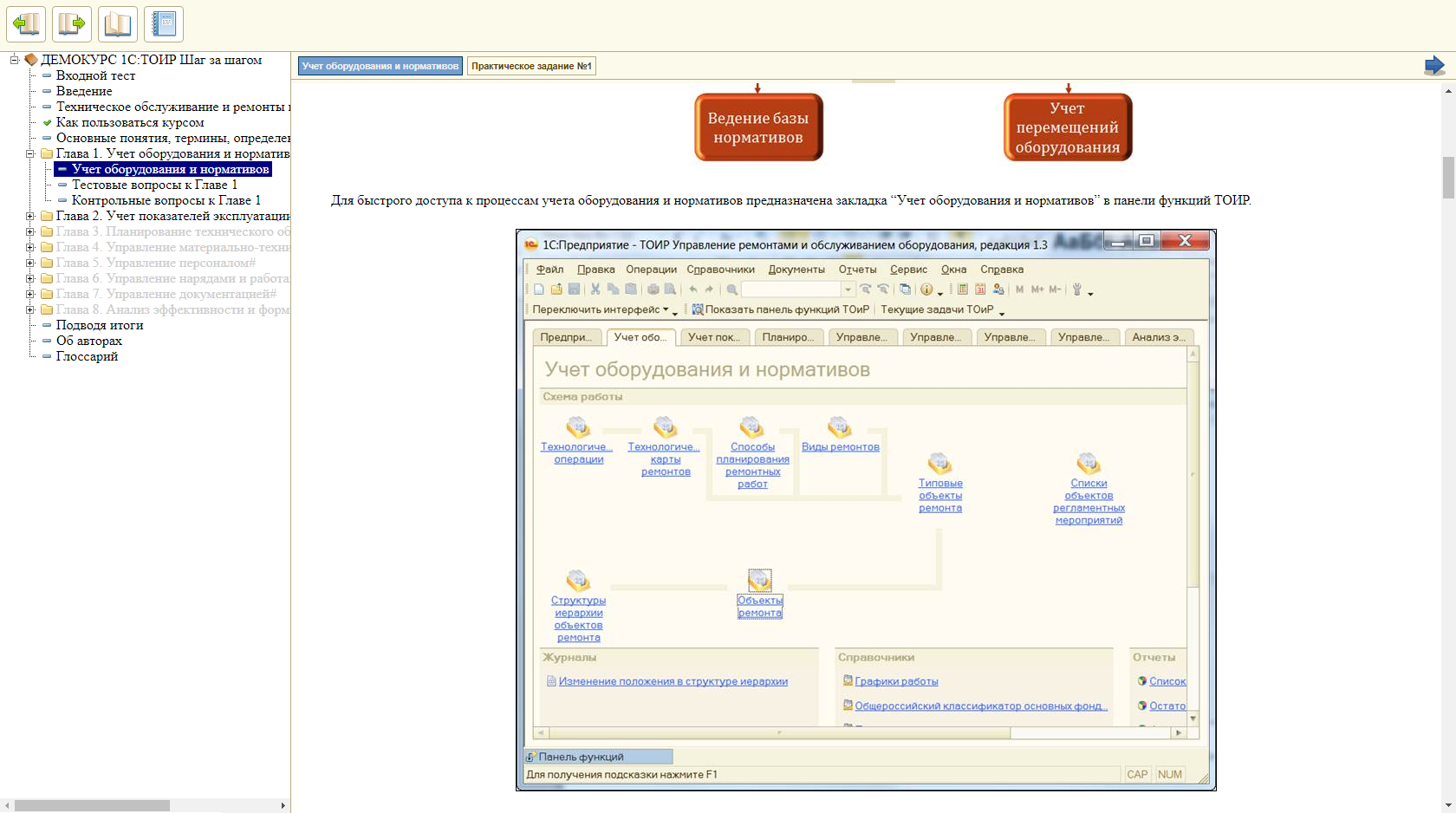This screenshot has height=813, width=1456.
Task: Click the root 'ДЕМОКУРС 1С:ТОИР' book icon in tree
Action: (x=31, y=60)
